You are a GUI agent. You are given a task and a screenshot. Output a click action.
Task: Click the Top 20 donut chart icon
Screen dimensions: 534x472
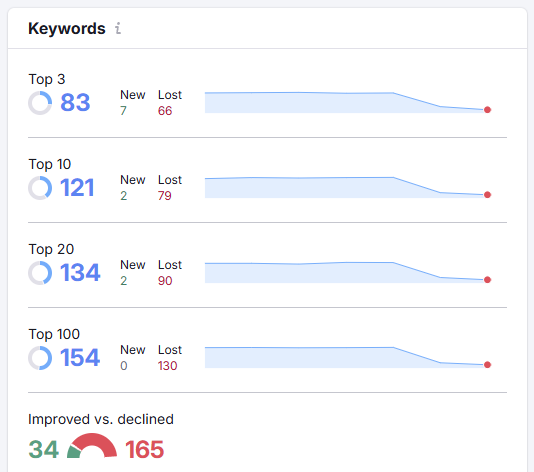[x=40, y=273]
